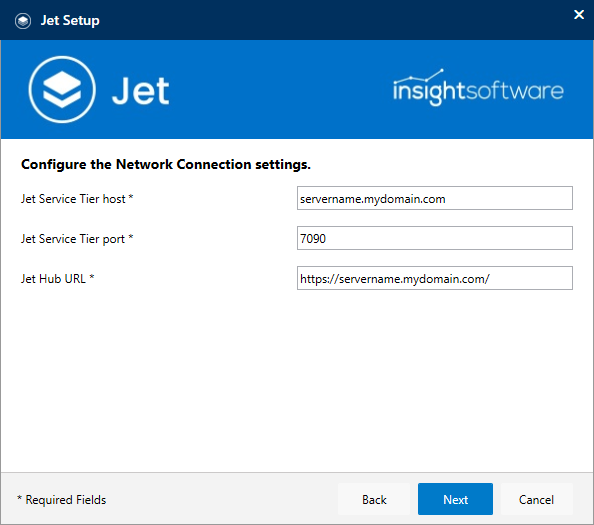Click the white Jet wordmark text
This screenshot has width=594, height=525.
[x=141, y=91]
